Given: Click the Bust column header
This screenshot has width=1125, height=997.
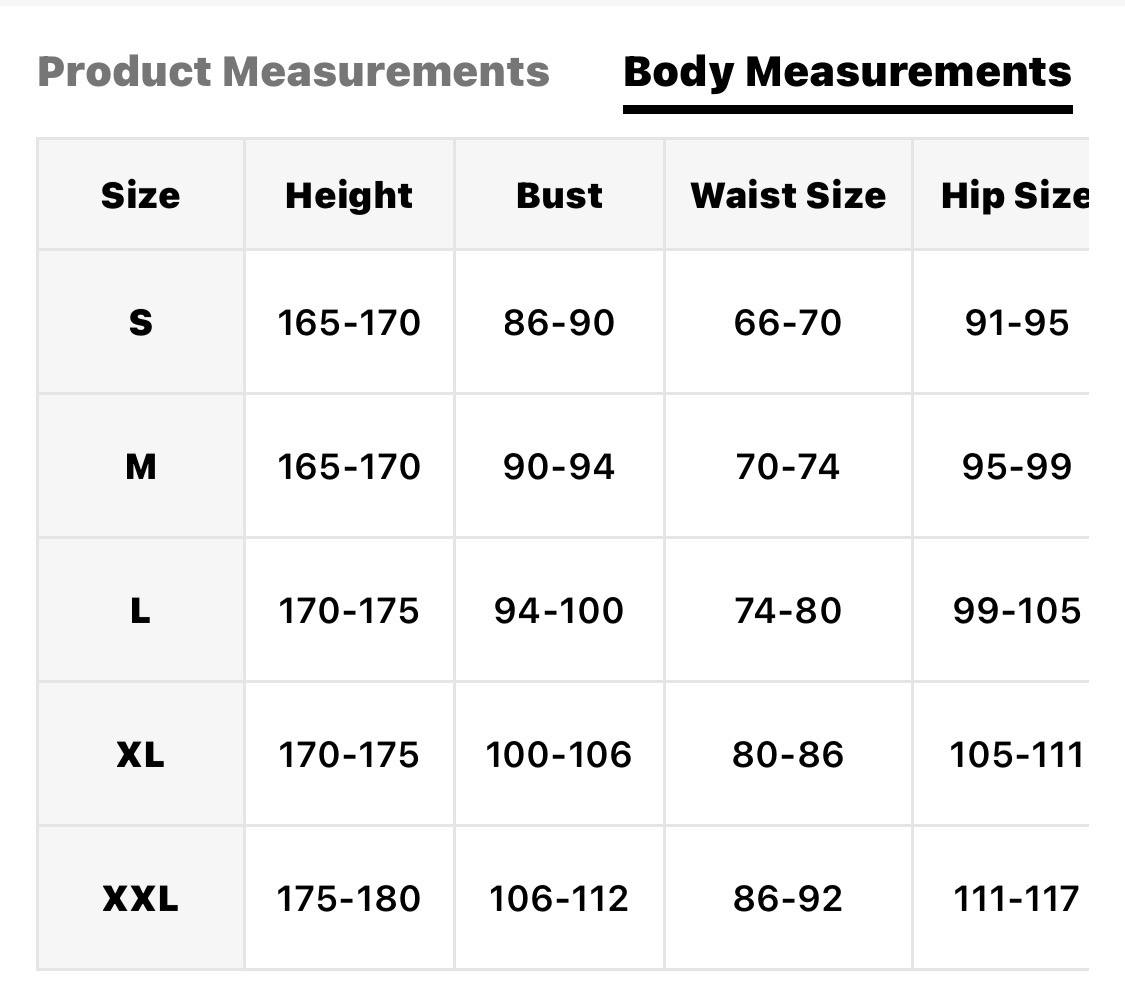Looking at the screenshot, I should tap(559, 195).
